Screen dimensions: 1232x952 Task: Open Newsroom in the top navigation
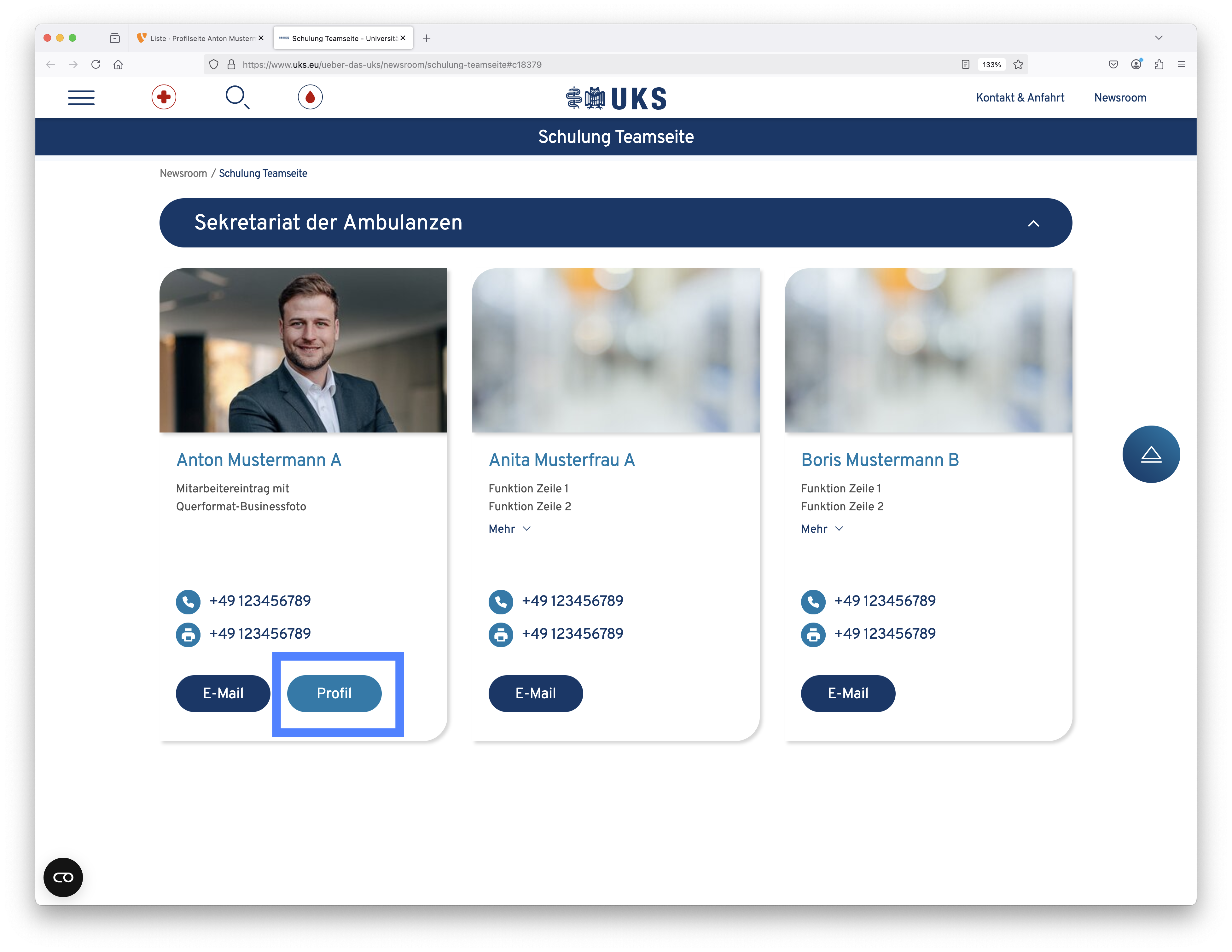tap(1120, 98)
